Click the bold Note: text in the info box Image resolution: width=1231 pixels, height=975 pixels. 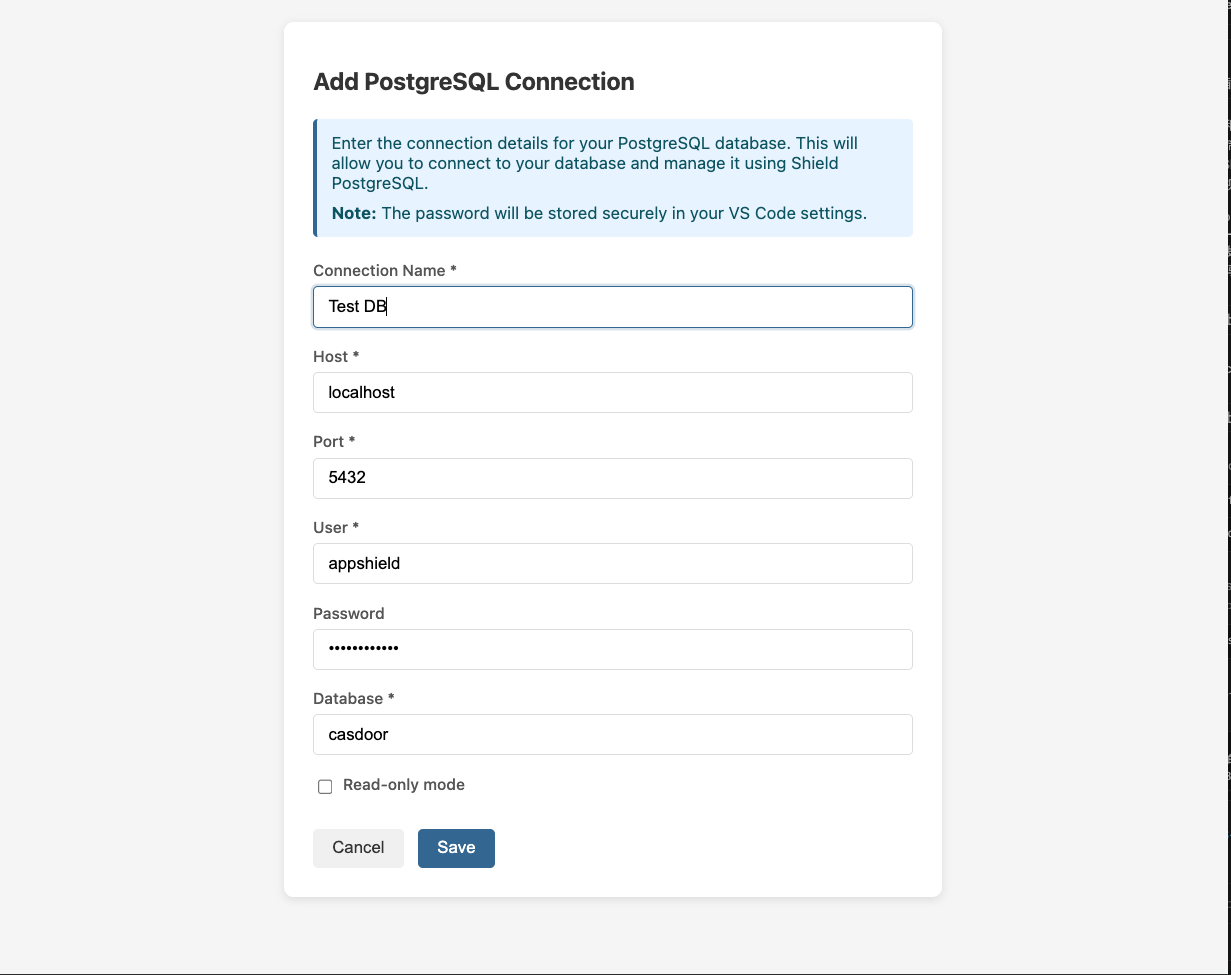(x=354, y=213)
